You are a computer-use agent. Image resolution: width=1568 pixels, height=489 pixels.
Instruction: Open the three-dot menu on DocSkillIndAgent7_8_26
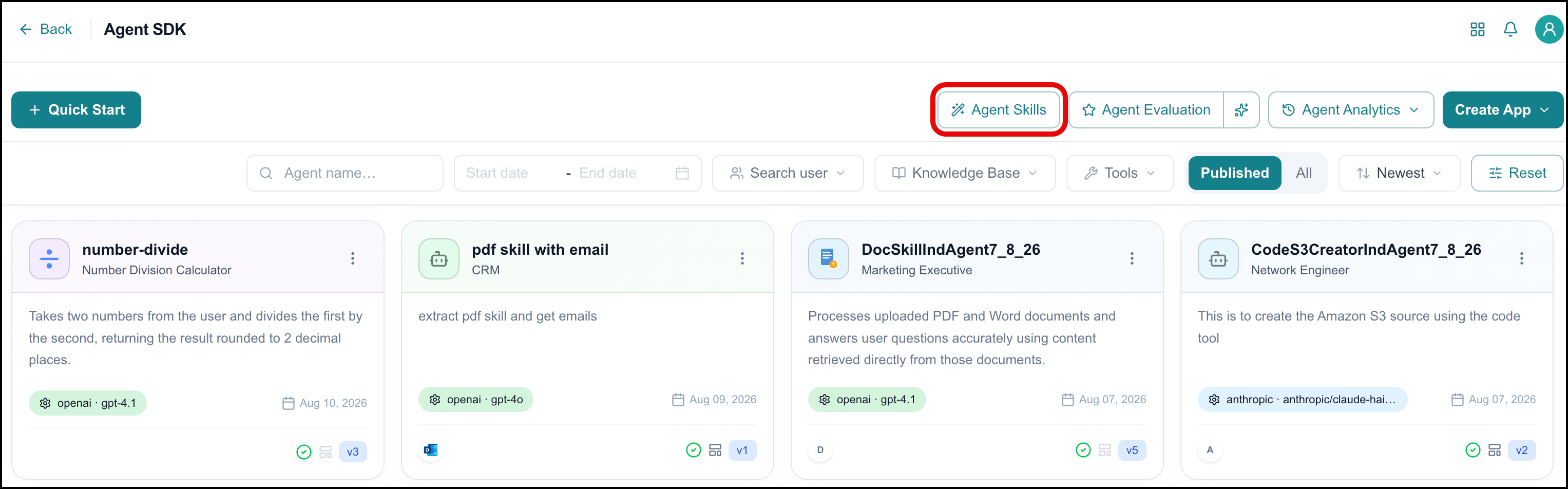[x=1132, y=258]
